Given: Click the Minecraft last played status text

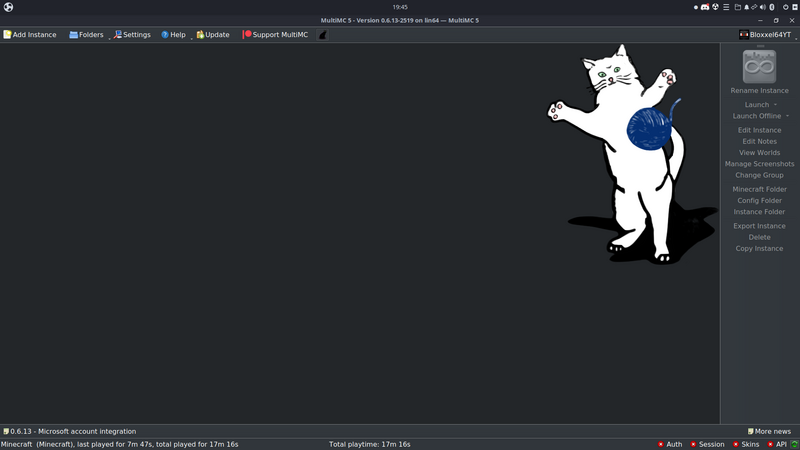Looking at the screenshot, I should coord(119,444).
